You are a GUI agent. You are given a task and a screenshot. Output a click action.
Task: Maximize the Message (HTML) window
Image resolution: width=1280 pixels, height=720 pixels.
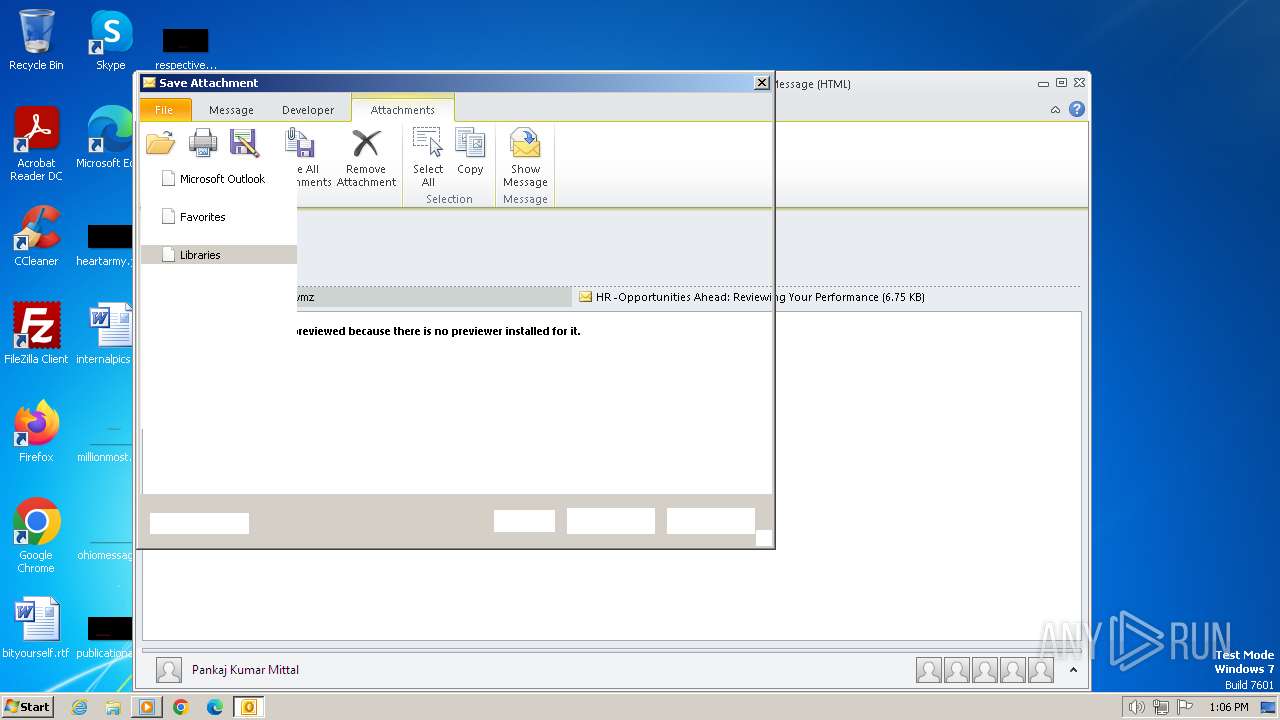[x=1061, y=83]
